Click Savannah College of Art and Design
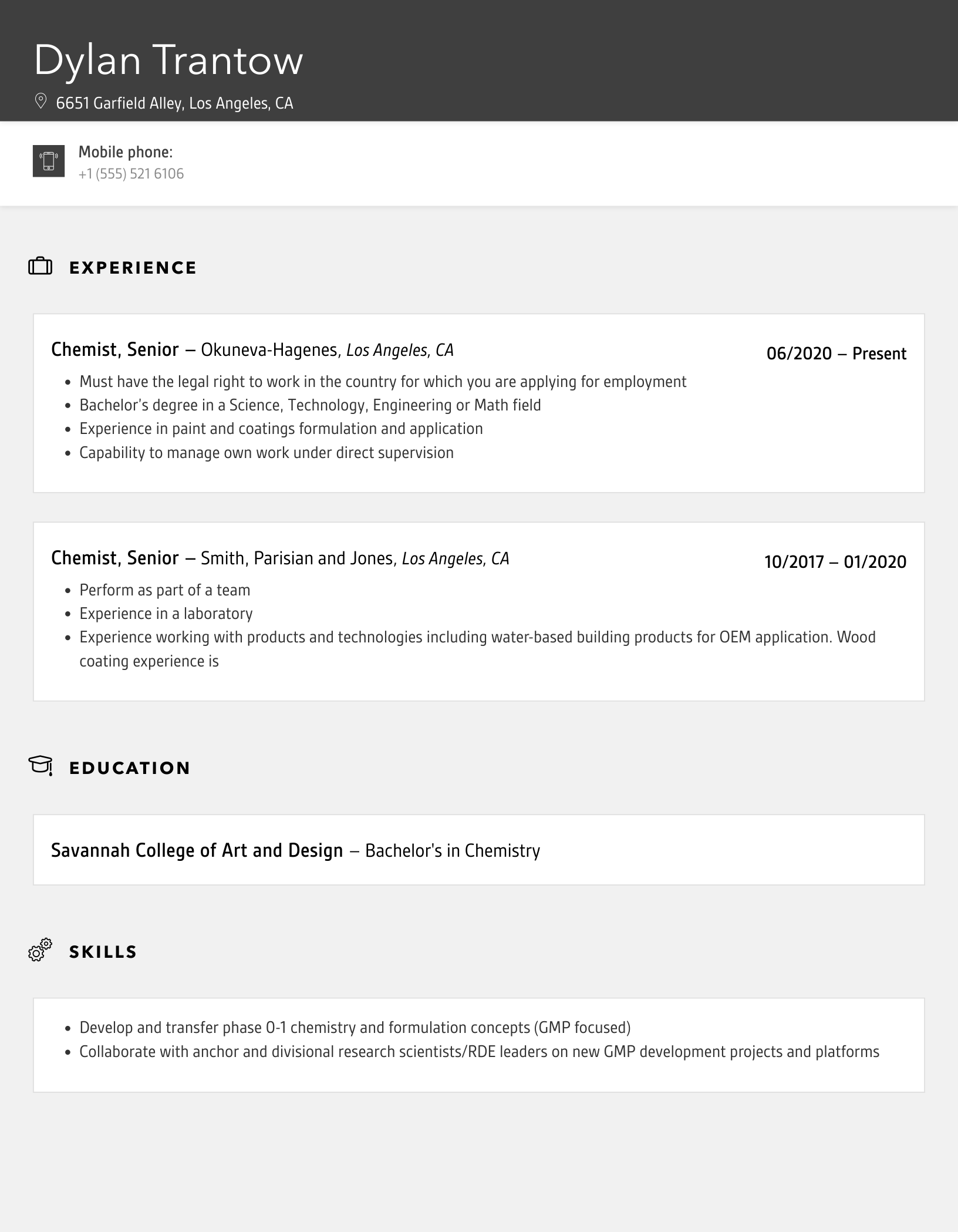The height and width of the screenshot is (1232, 958). (x=197, y=850)
